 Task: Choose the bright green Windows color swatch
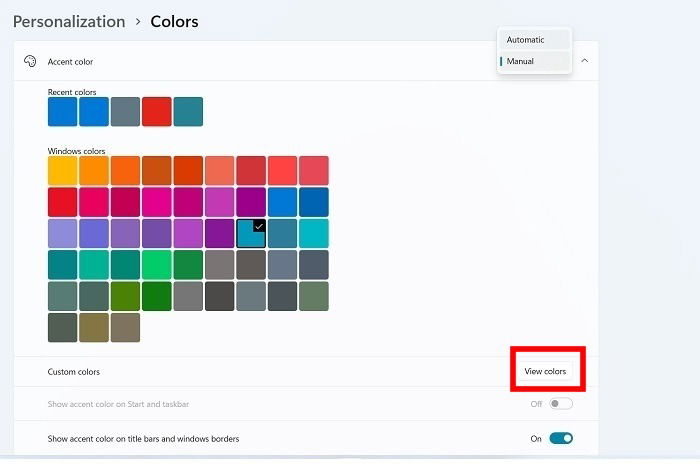coord(157,265)
